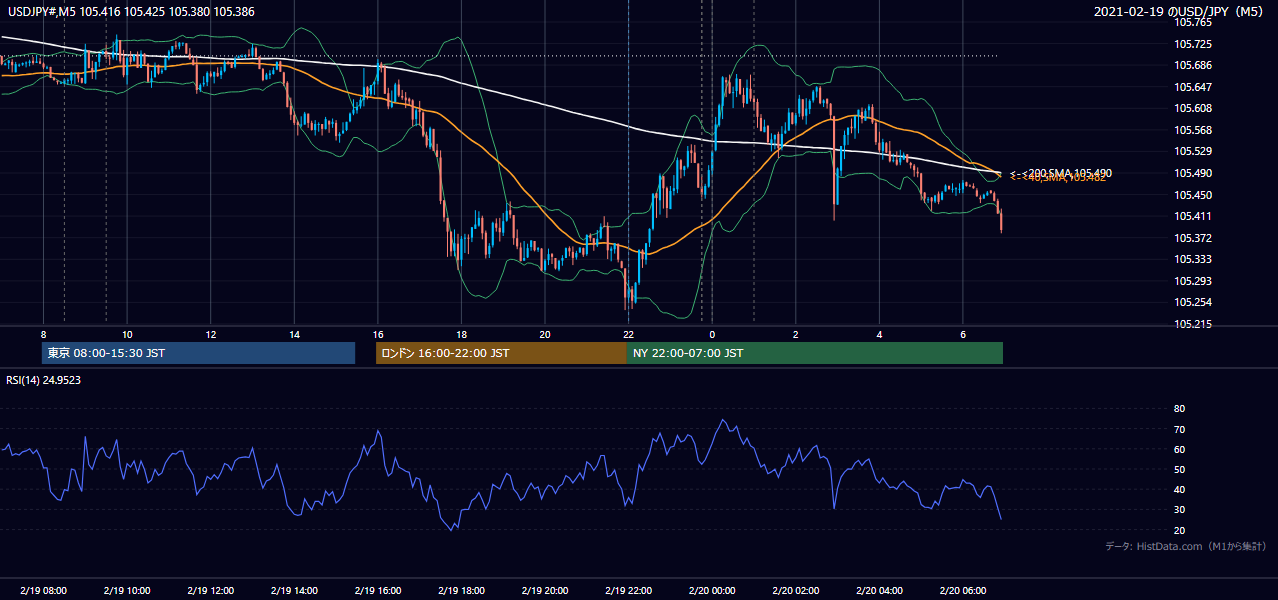1278x600 pixels.
Task: Click the 2/19 16:00 date label
Action: pos(377,591)
